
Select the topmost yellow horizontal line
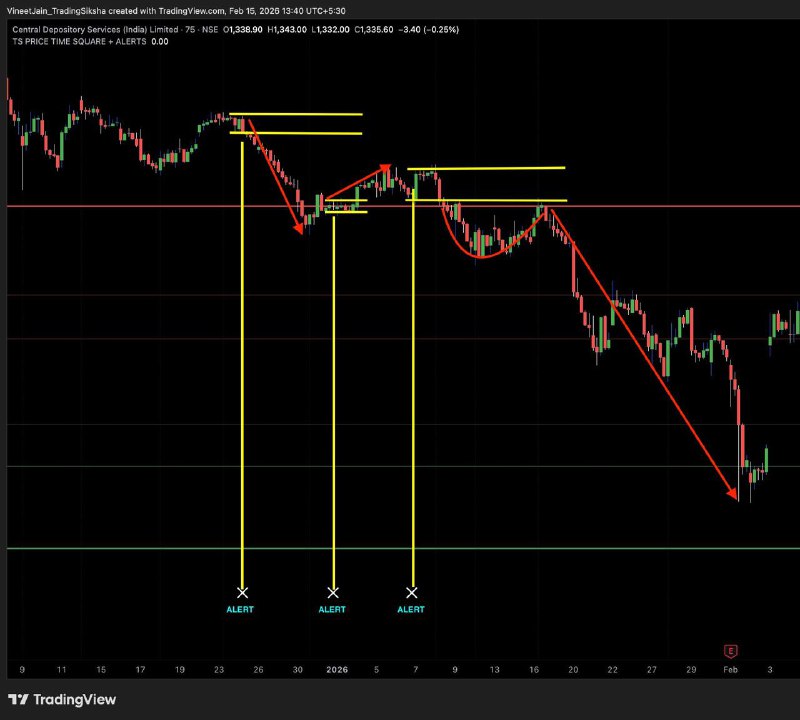[x=296, y=114]
